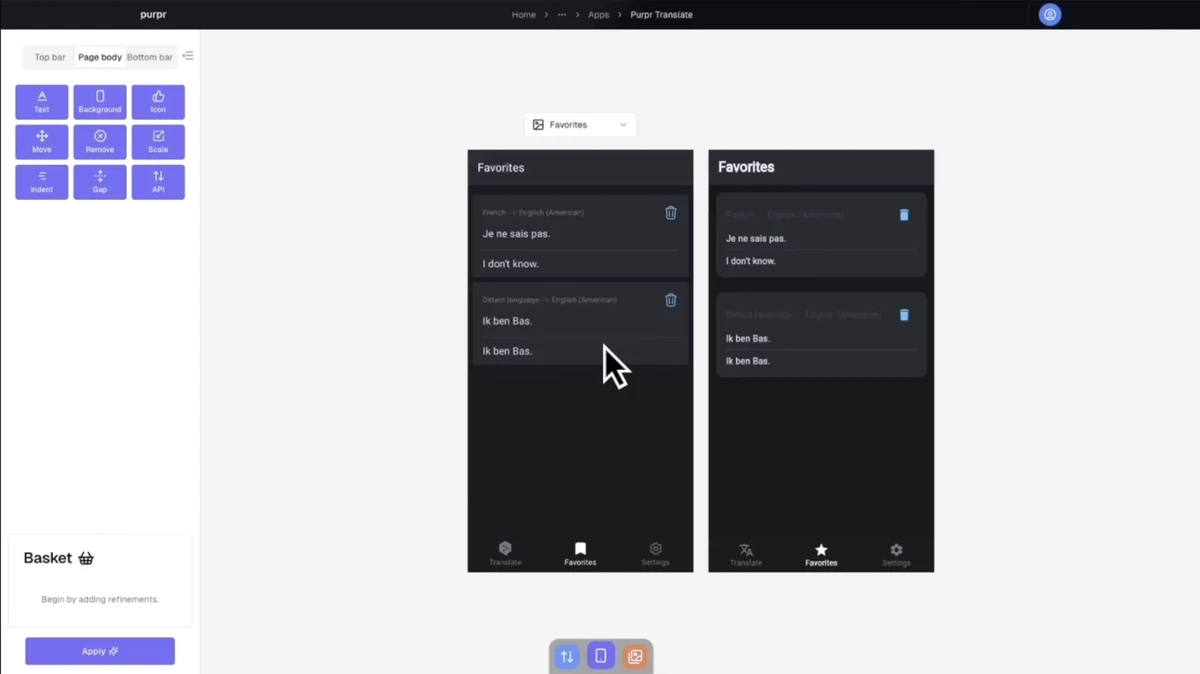The width and height of the screenshot is (1200, 674).
Task: Collapse the sidebar with the indent-list icon
Action: click(x=188, y=56)
